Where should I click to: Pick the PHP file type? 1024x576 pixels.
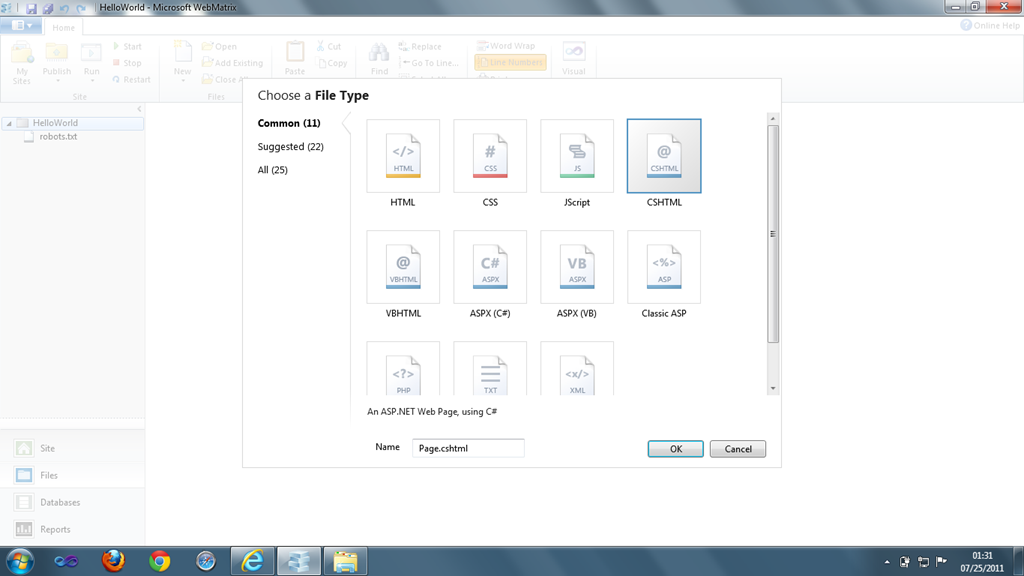403,368
